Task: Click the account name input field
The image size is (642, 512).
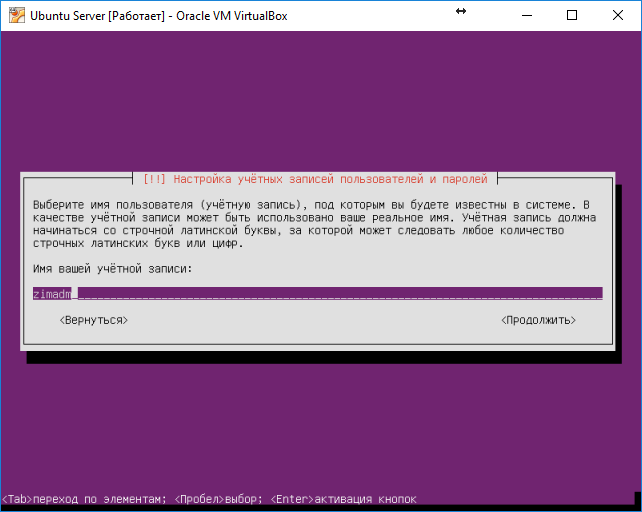Action: [x=317, y=293]
